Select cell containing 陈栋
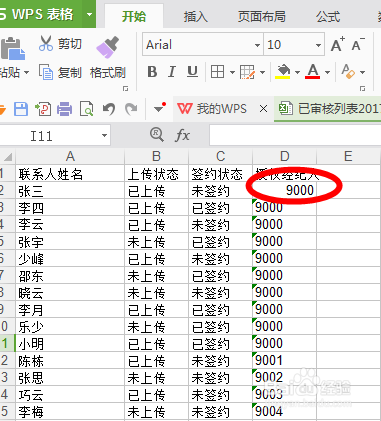The height and width of the screenshot is (421, 381). click(70, 361)
